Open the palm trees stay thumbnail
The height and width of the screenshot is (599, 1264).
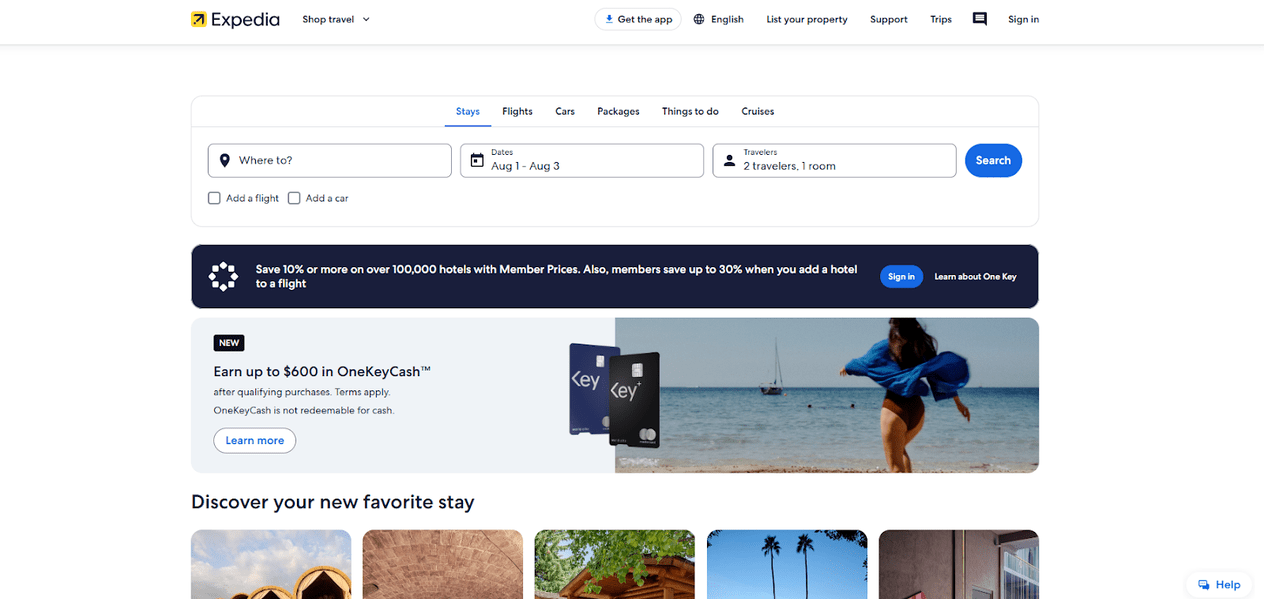coord(786,564)
